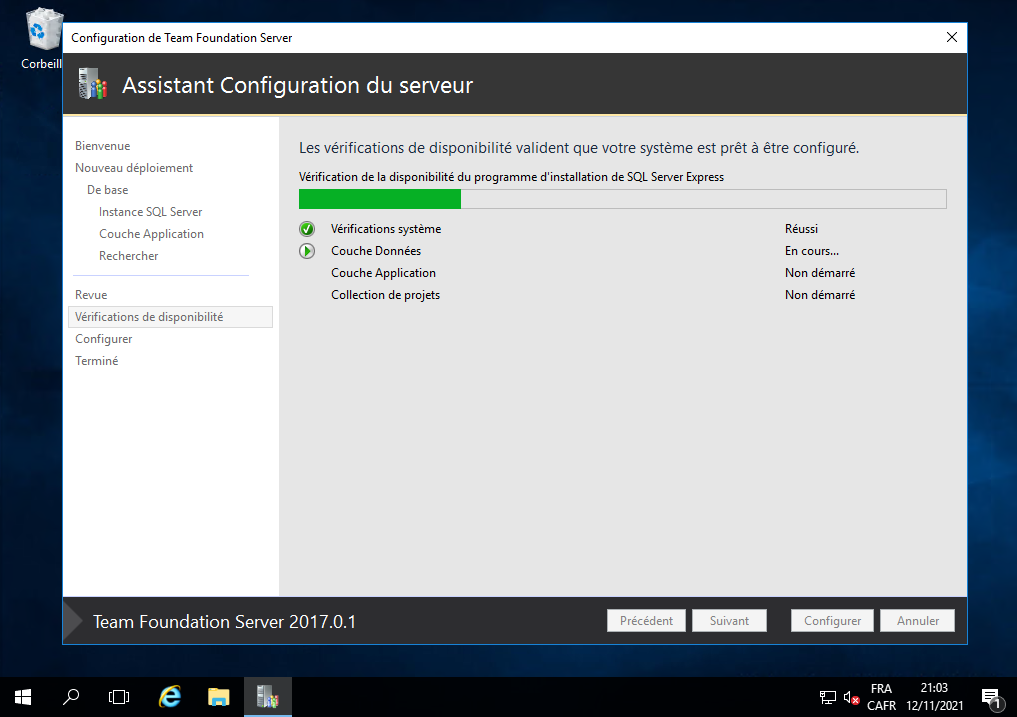This screenshot has height=717, width=1017.
Task: Click the Annuler button
Action: [x=917, y=621]
